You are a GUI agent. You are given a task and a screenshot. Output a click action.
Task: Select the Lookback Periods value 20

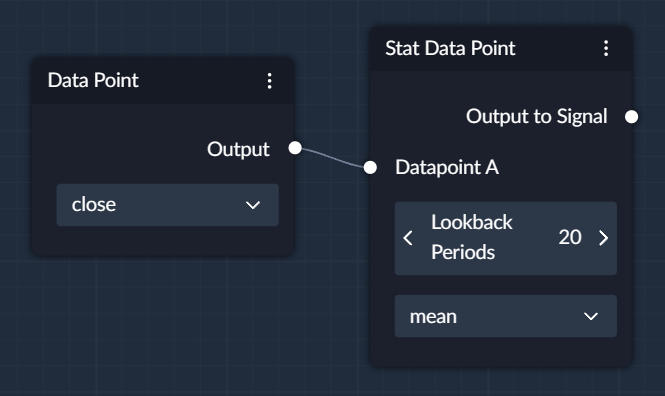[x=570, y=237]
